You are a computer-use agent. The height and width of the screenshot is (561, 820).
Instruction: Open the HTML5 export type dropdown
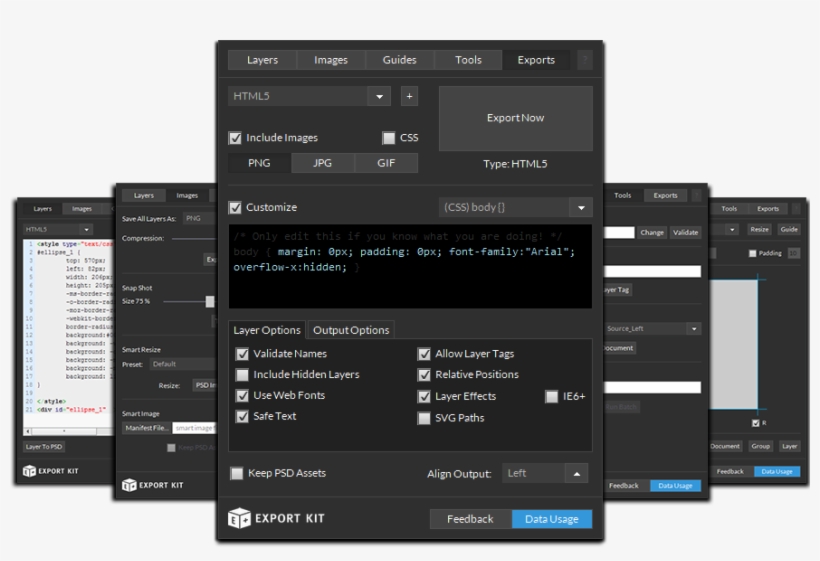(309, 96)
